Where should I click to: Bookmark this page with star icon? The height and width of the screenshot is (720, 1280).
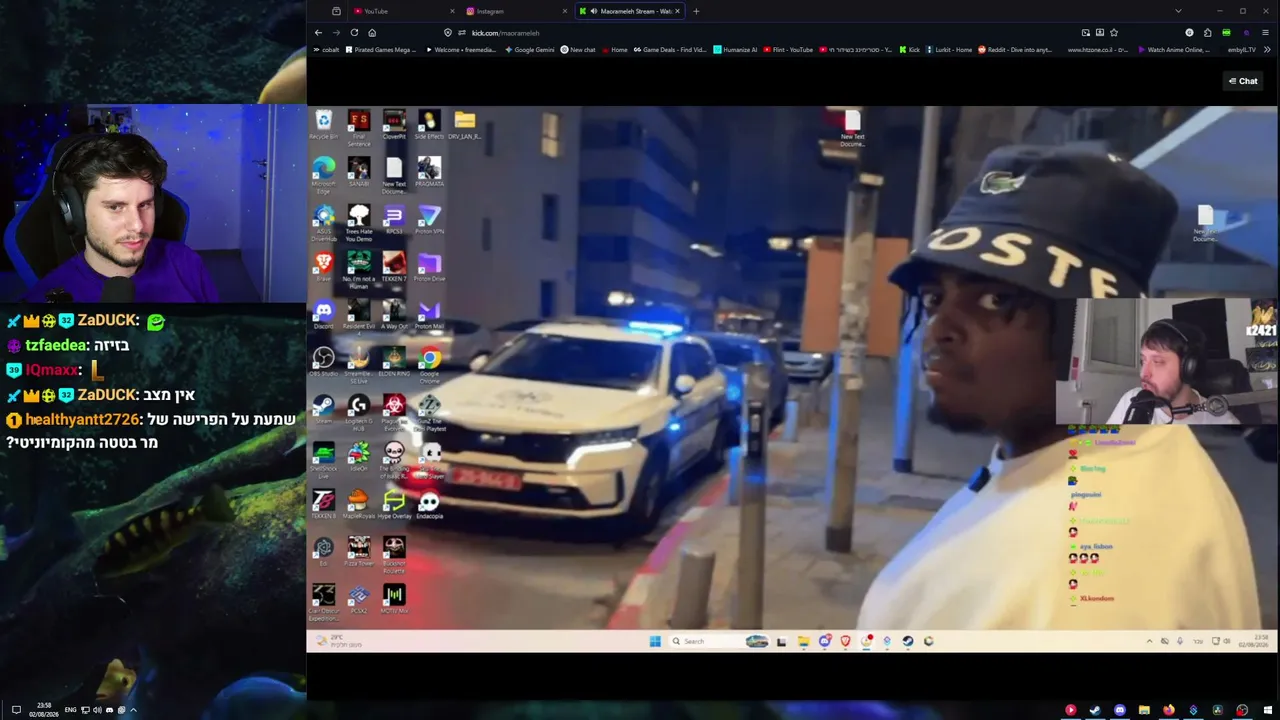pos(1114,32)
